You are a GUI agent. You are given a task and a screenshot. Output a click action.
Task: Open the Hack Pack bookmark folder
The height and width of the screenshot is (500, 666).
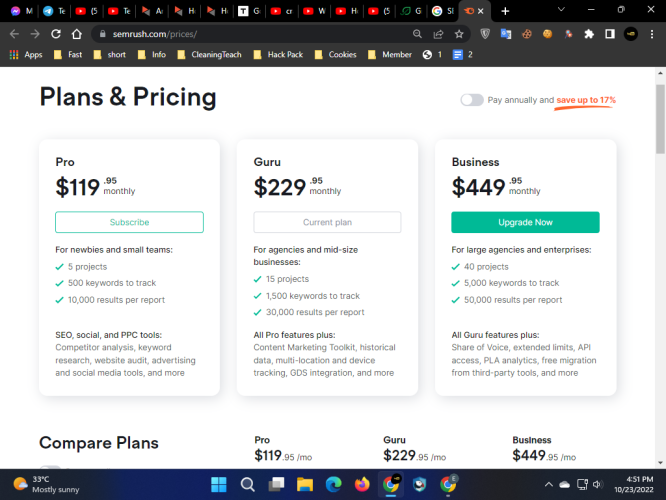tap(278, 54)
